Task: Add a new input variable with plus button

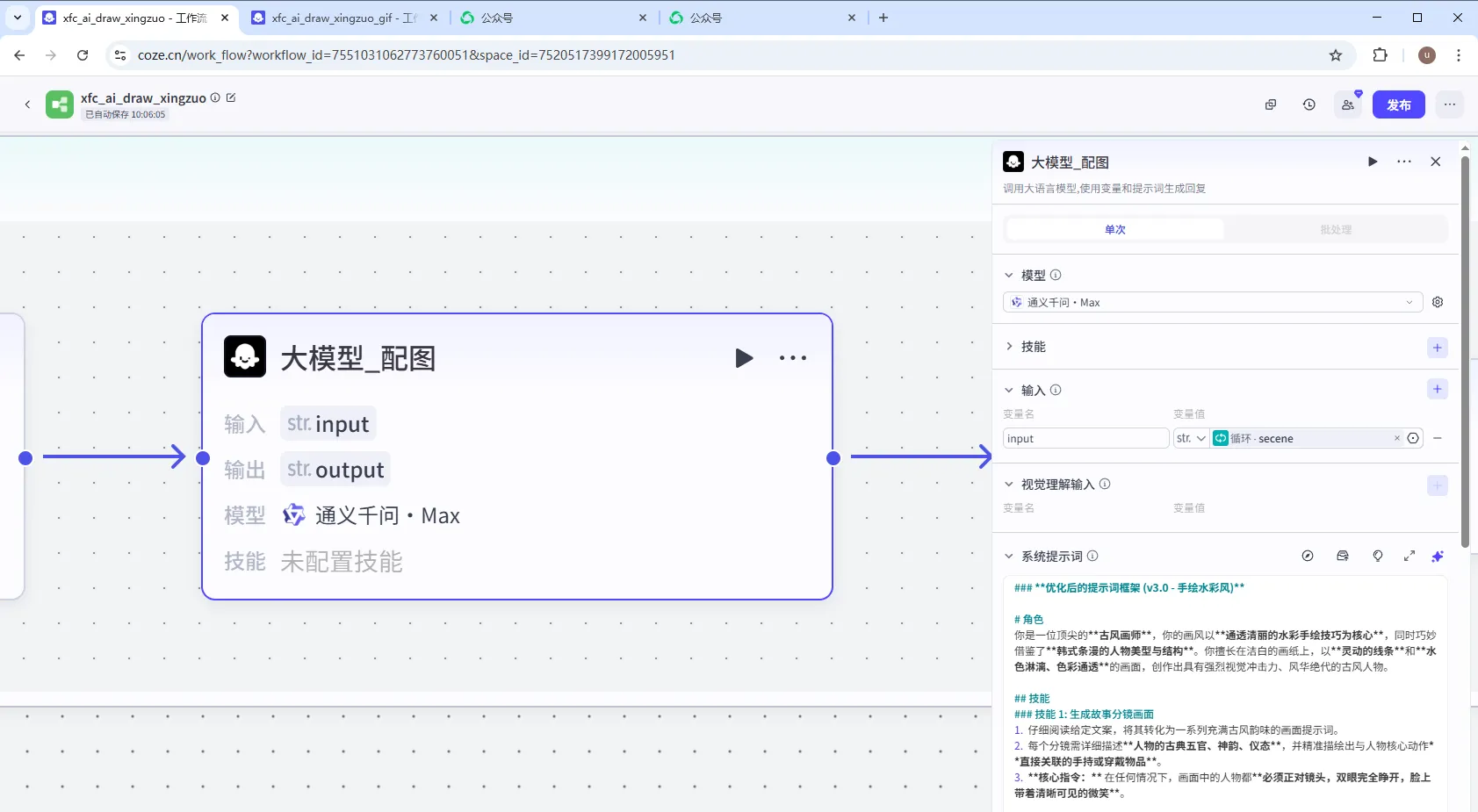Action: tap(1437, 390)
